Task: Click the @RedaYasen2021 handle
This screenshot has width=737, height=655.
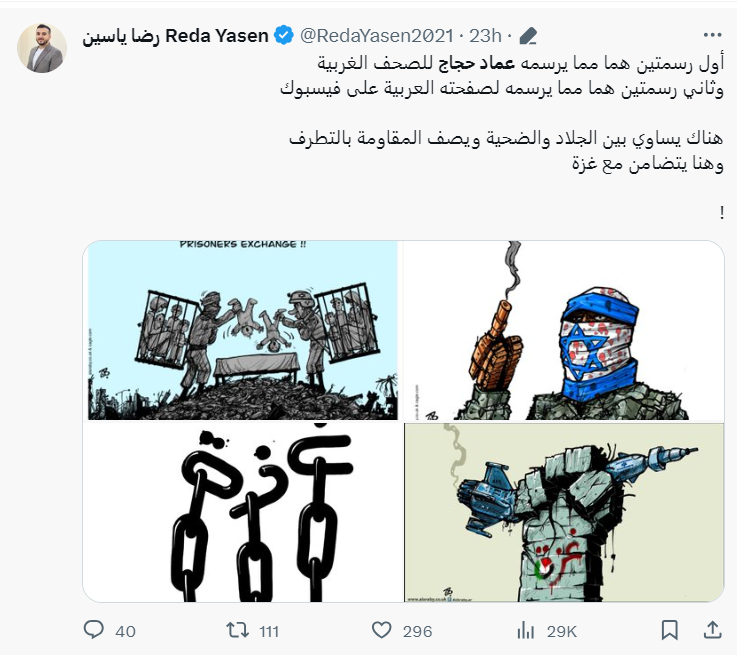Action: [x=377, y=36]
